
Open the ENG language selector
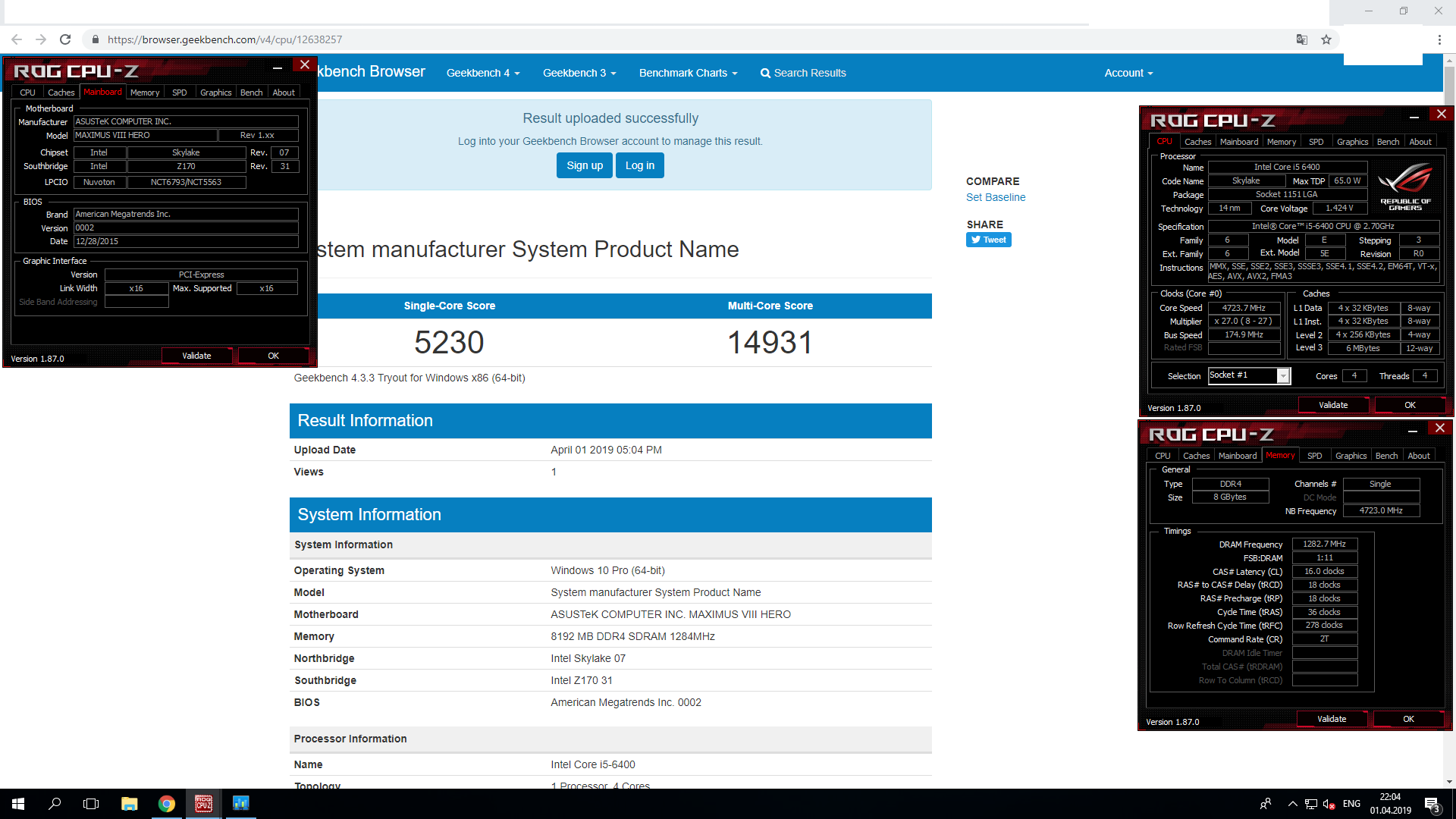click(x=1351, y=804)
